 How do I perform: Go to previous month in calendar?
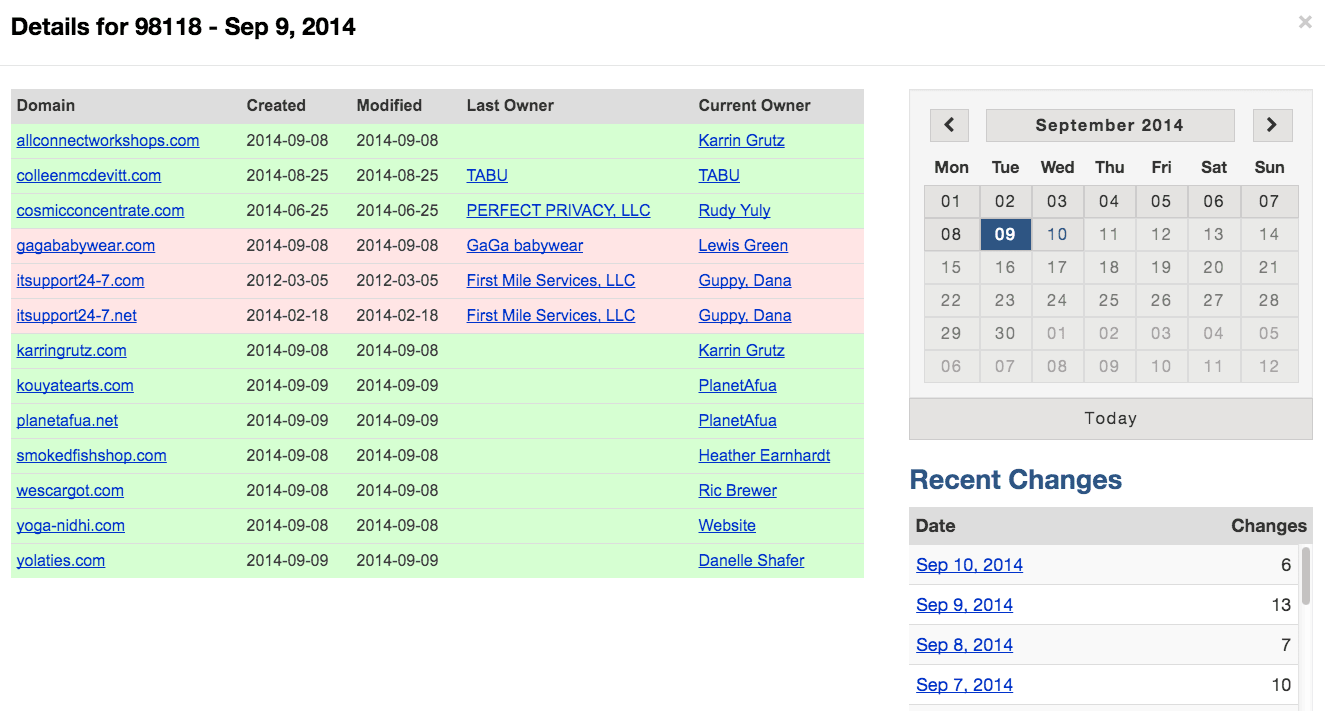949,125
